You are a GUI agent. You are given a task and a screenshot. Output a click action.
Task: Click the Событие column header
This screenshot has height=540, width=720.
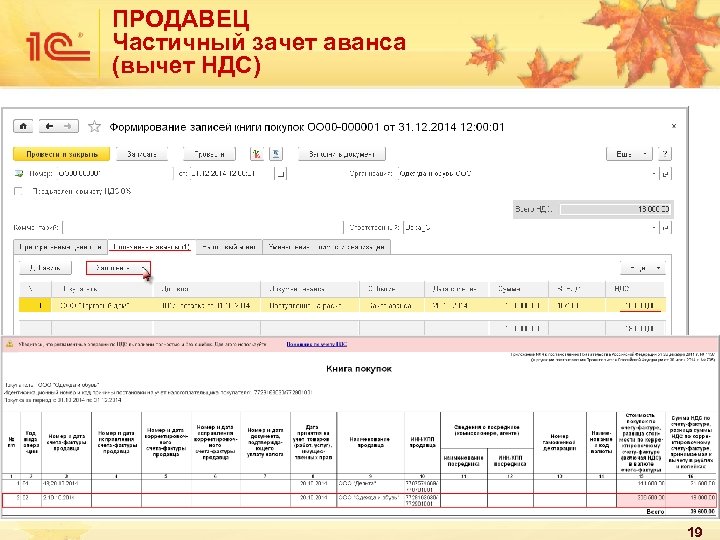pyautogui.click(x=392, y=289)
